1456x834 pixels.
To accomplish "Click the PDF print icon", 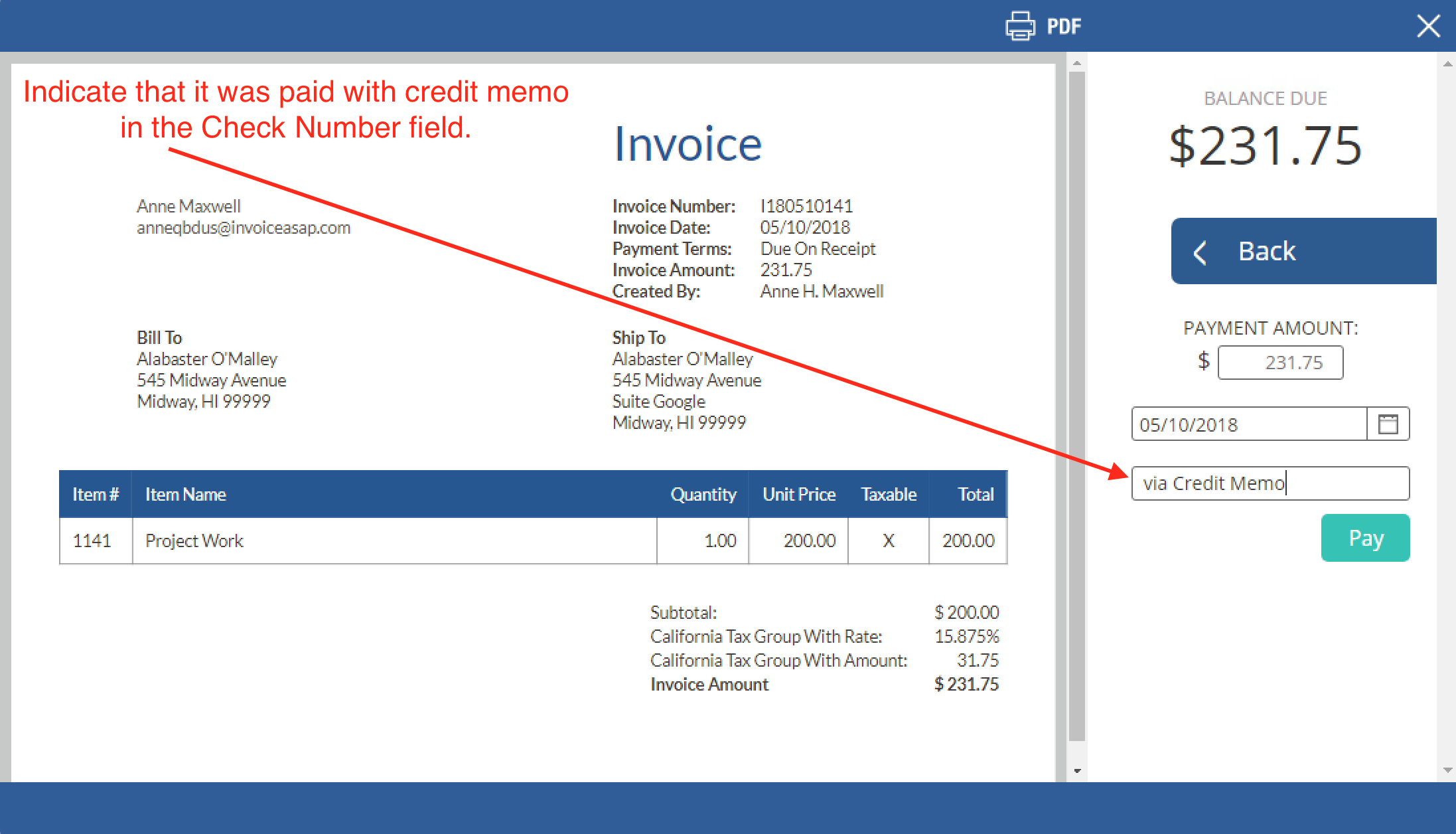I will 1020,26.
